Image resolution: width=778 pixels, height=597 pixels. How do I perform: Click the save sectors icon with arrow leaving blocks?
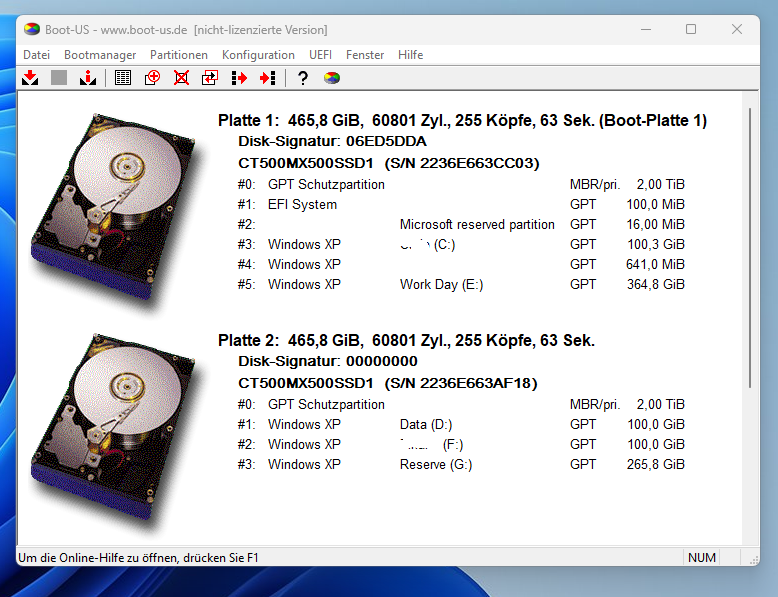pos(239,78)
